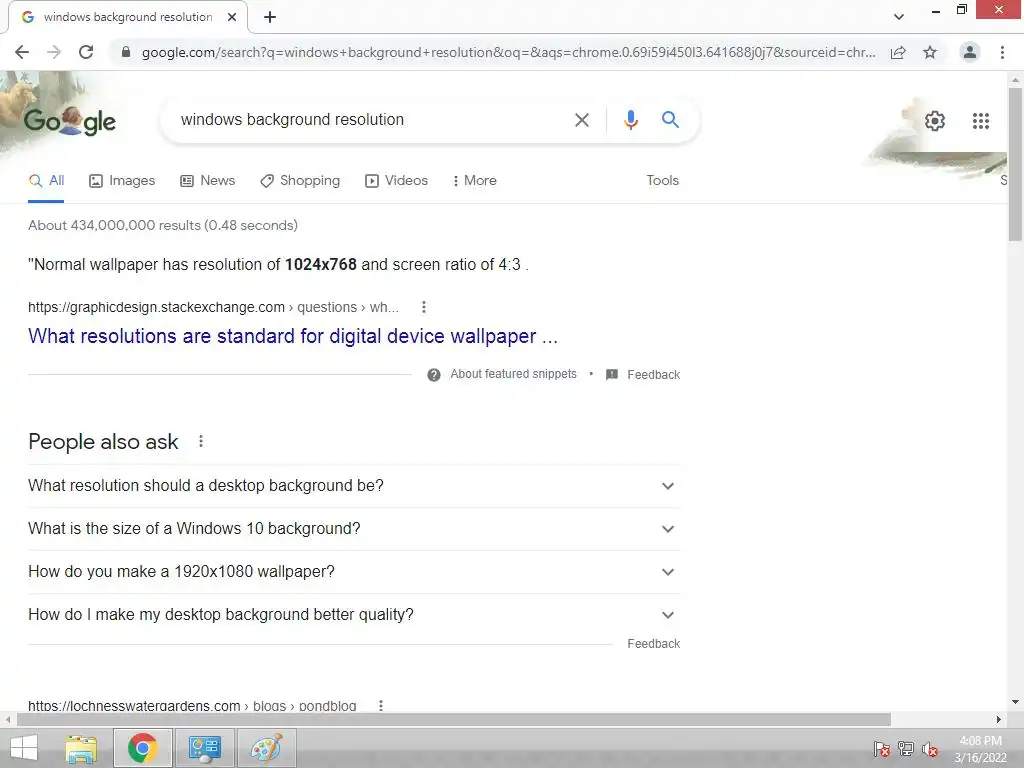The image size is (1024, 768).
Task: Click Feedback link below the People also ask list
Action: tap(654, 644)
